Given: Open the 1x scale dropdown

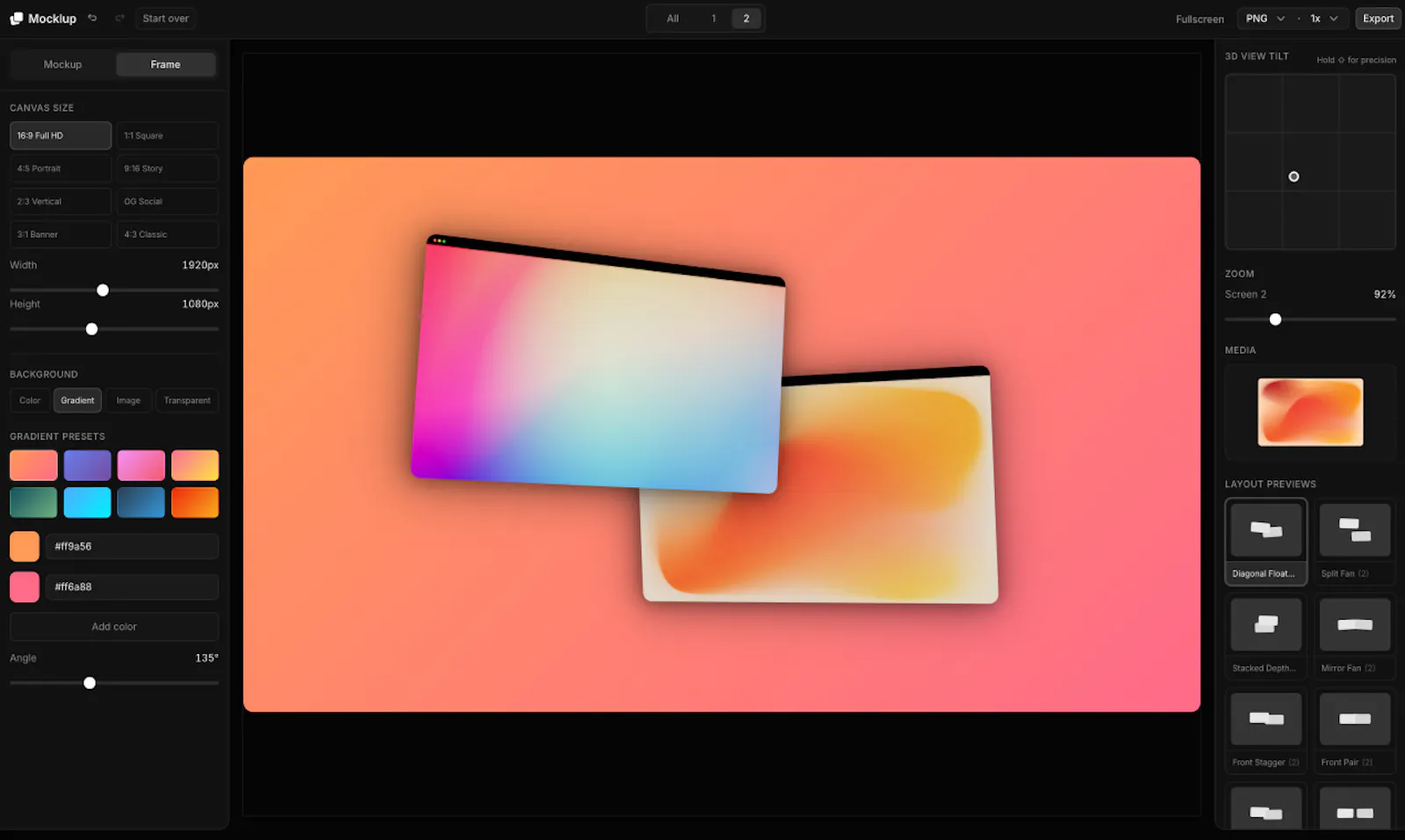Looking at the screenshot, I should 1324,18.
